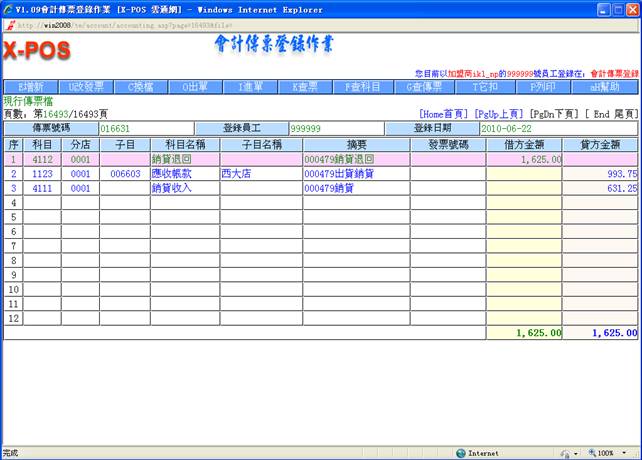This screenshot has height=460, width=642.
Task: Go to Home首頁 first page link
Action: [x=444, y=114]
